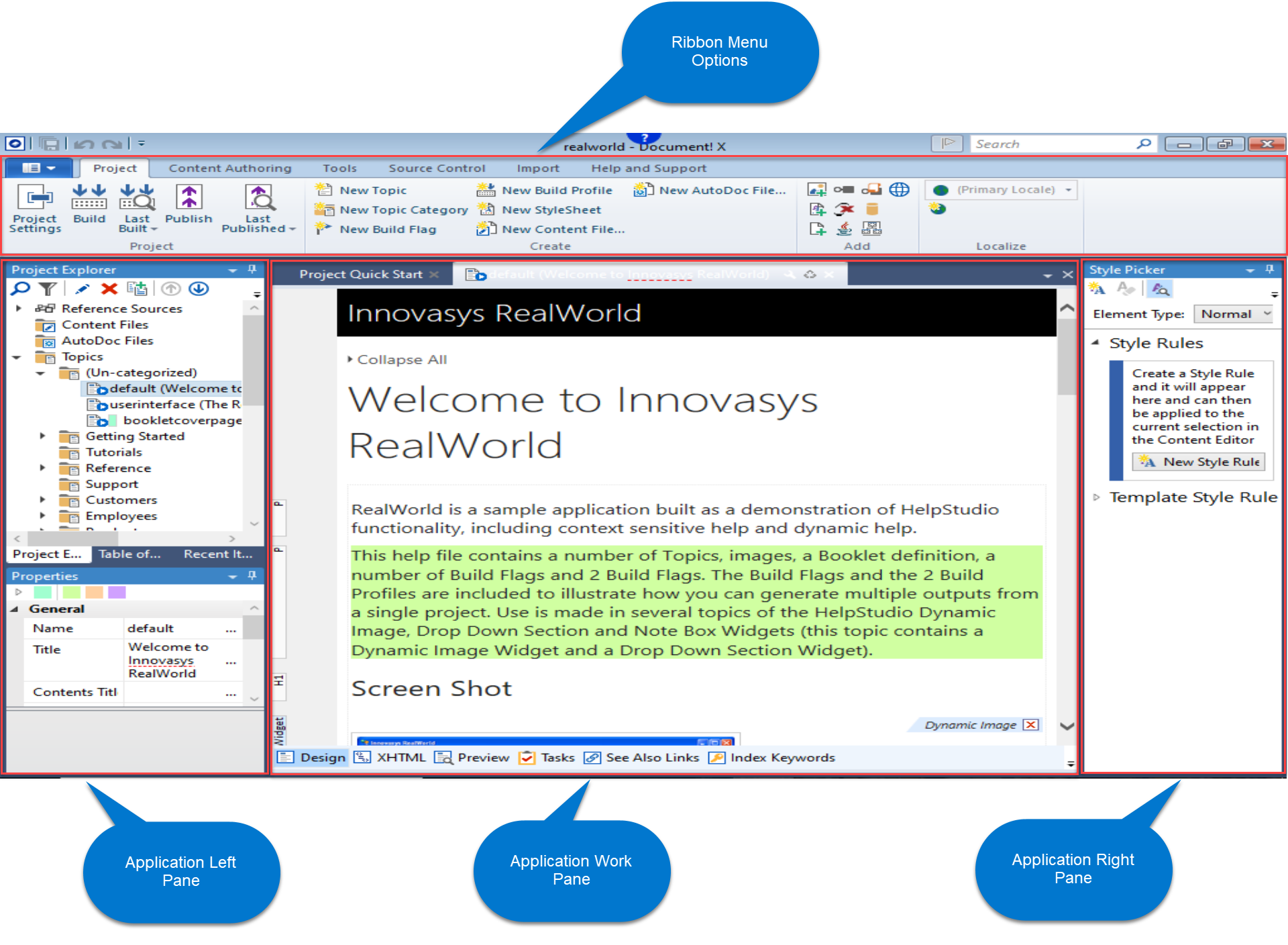Open Last Built dropdown button
This screenshot has width=1288, height=945.
(x=138, y=209)
